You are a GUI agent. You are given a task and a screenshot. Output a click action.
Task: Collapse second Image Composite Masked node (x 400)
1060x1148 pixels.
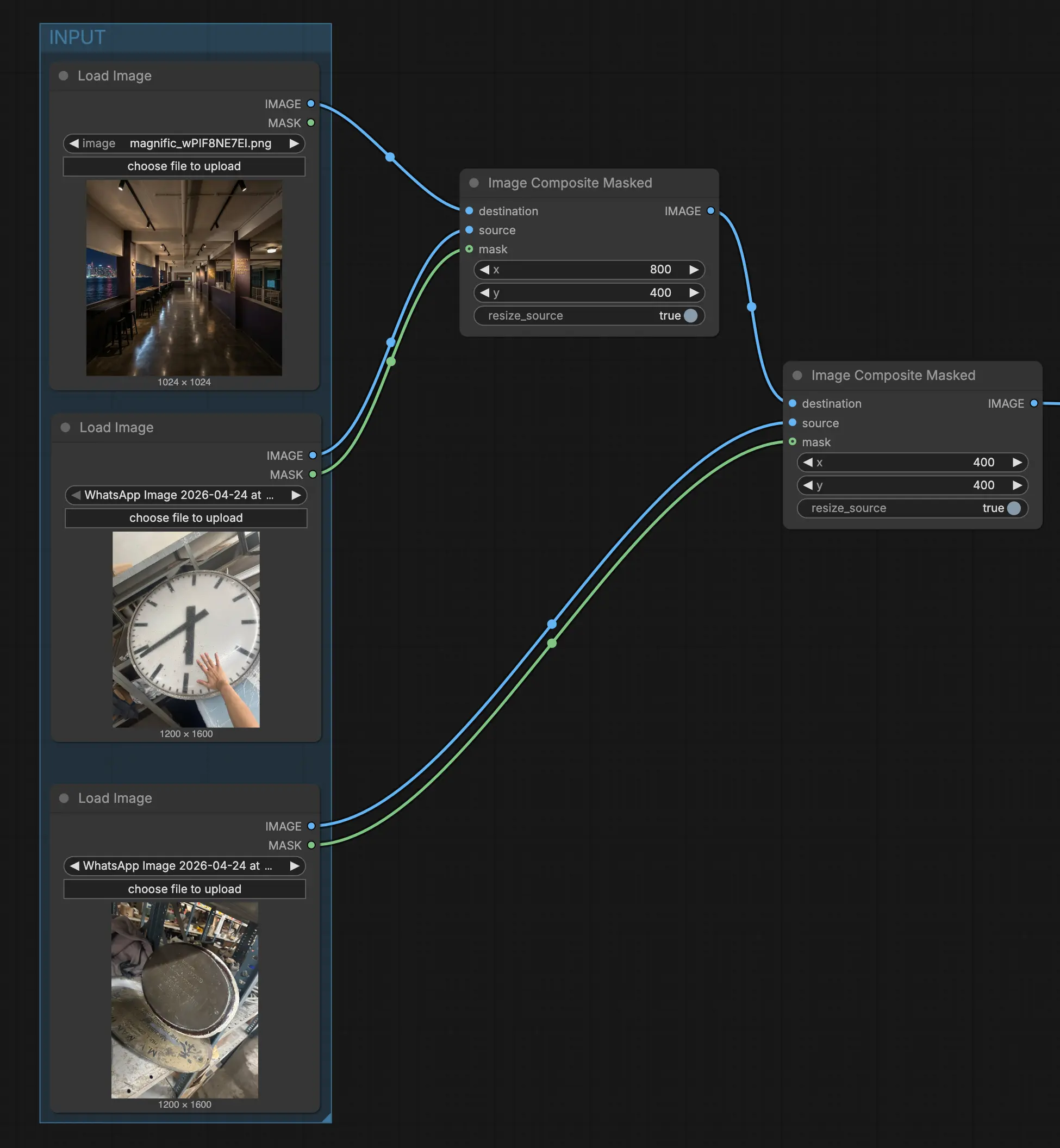click(x=797, y=375)
